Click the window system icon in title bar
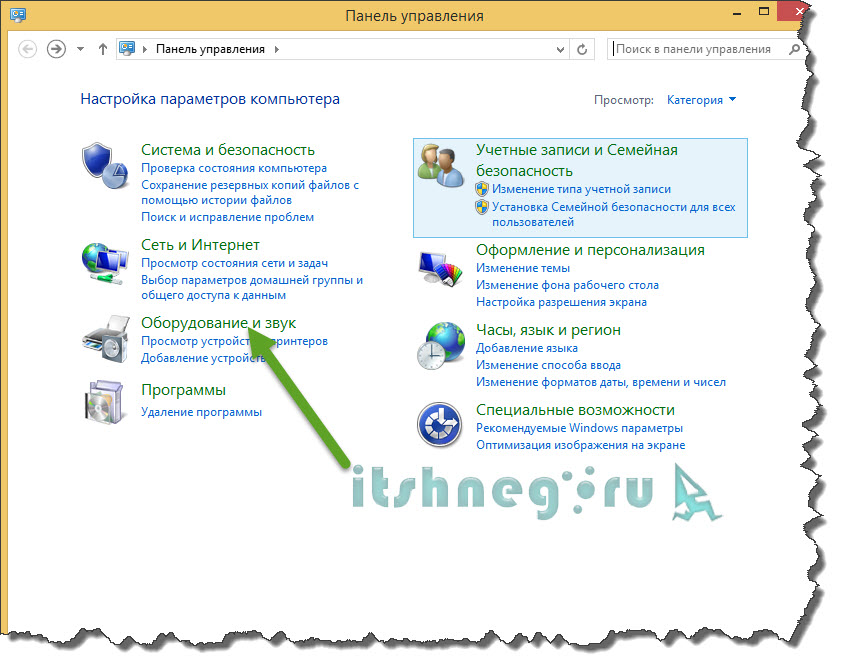 pos(17,15)
